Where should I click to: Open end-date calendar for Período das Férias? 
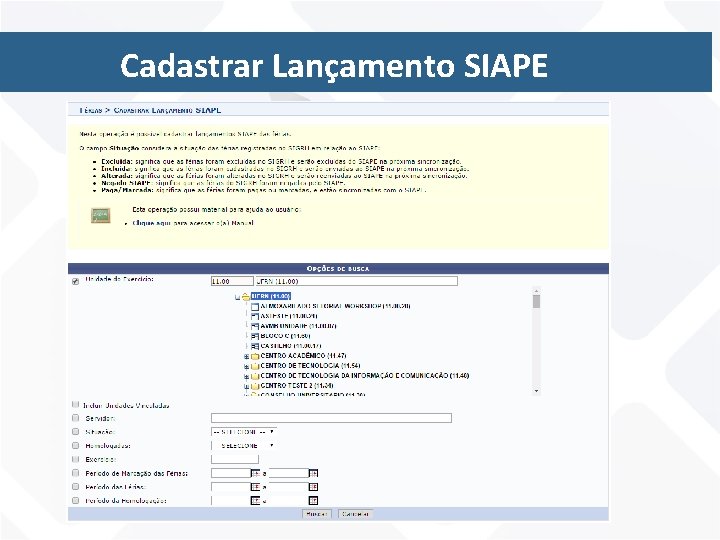(313, 487)
